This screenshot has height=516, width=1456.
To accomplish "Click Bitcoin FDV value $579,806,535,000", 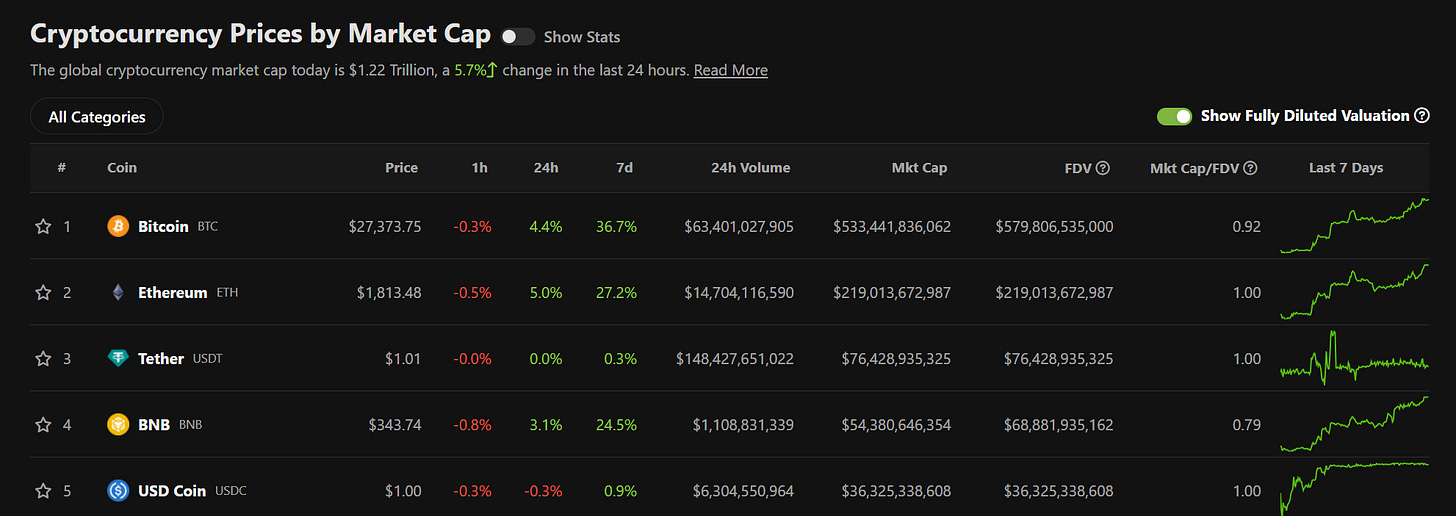I will coord(1054,227).
